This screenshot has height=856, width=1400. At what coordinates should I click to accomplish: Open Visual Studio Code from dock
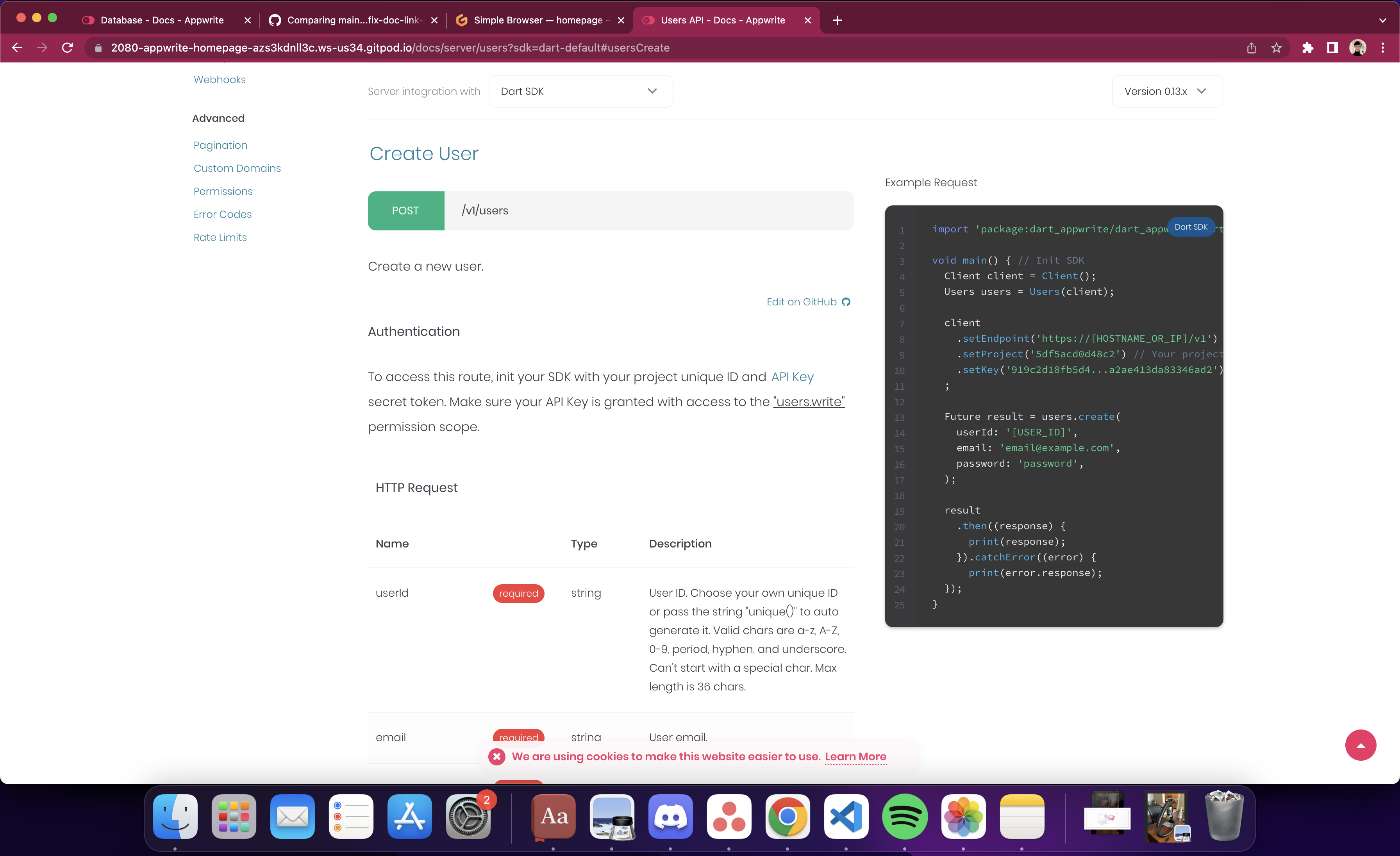pyautogui.click(x=846, y=817)
